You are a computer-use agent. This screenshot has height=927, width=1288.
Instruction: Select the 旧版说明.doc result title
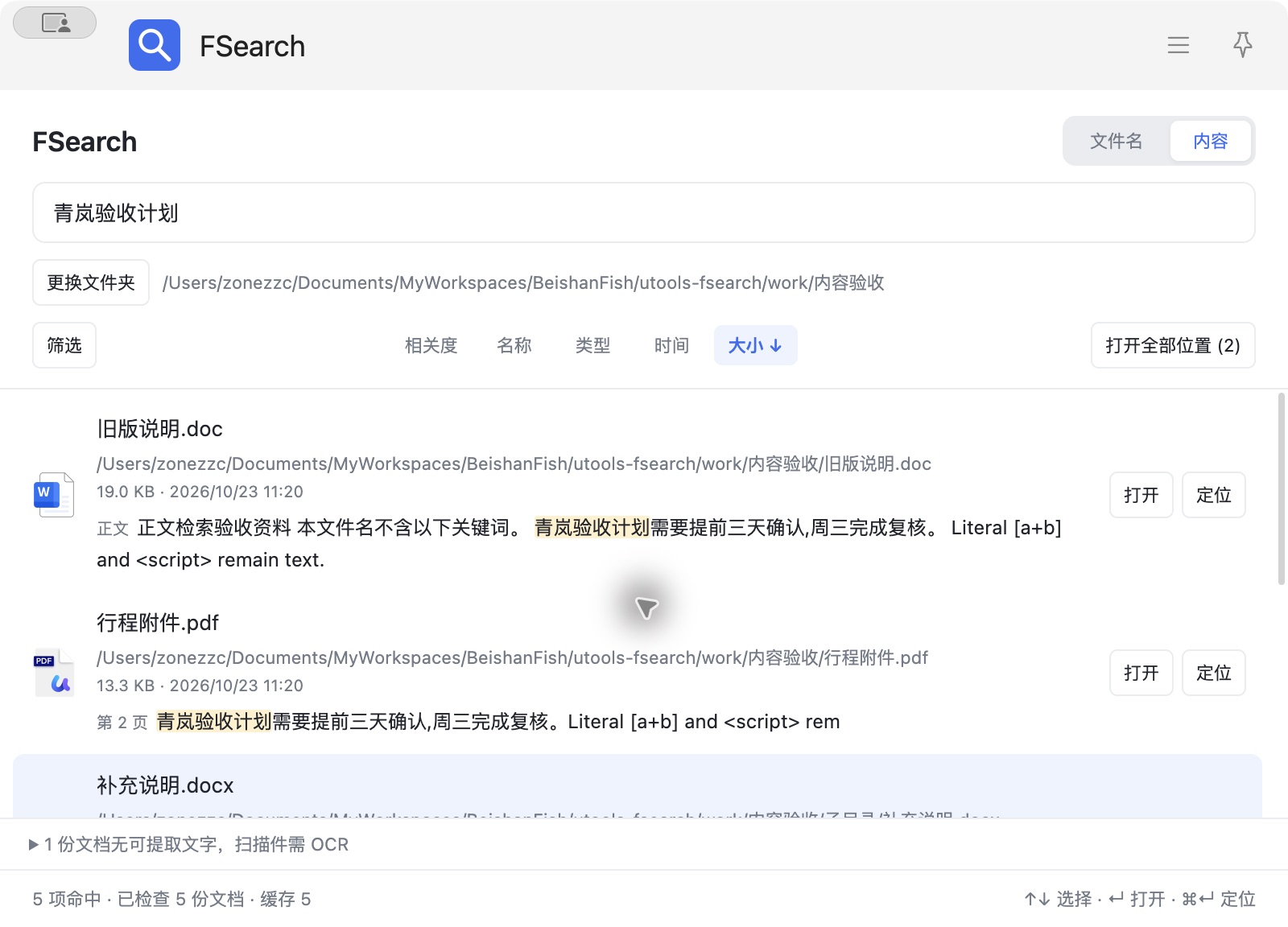[x=159, y=429]
